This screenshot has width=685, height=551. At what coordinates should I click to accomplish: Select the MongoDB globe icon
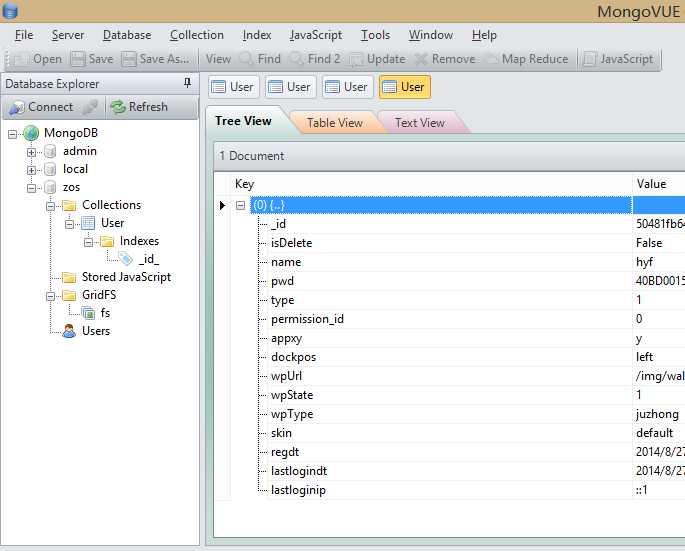click(x=31, y=133)
